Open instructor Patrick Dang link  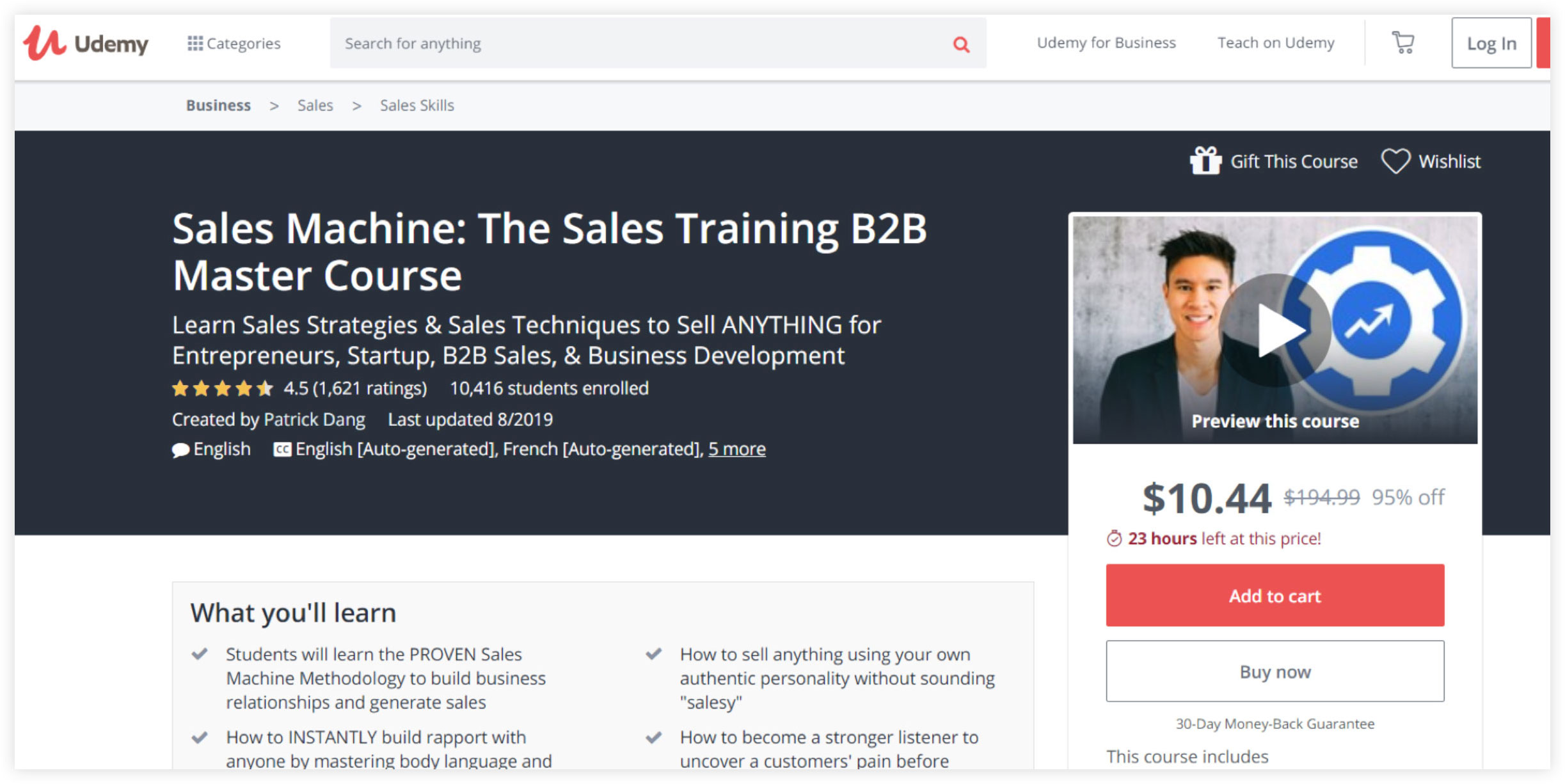coord(314,419)
